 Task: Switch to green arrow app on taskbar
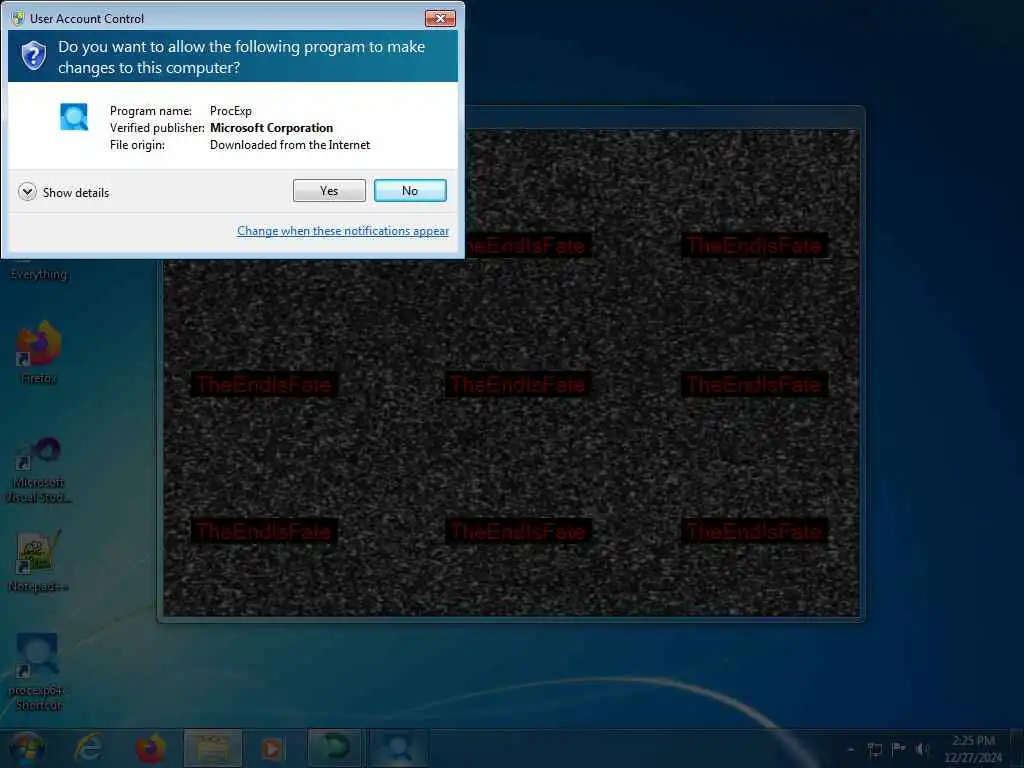[x=334, y=748]
